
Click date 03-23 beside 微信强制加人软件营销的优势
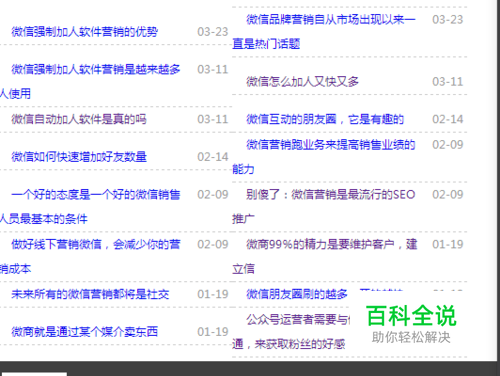click(x=213, y=32)
